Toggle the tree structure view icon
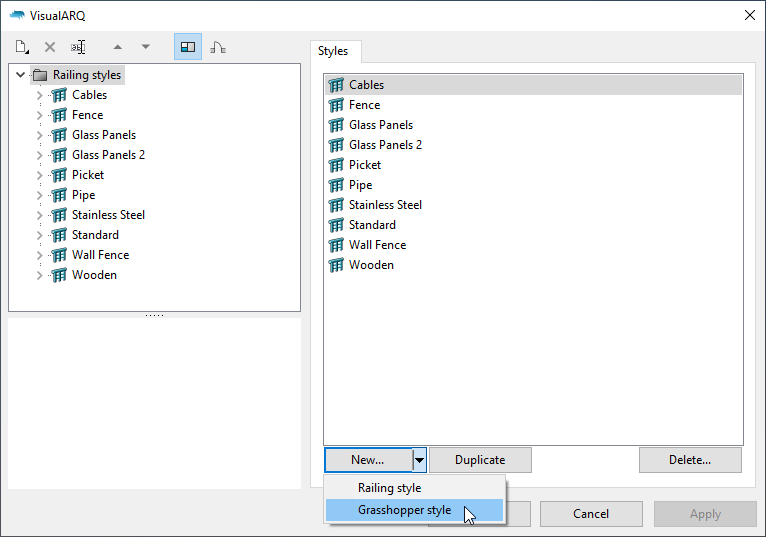This screenshot has width=766, height=537. pos(217,47)
